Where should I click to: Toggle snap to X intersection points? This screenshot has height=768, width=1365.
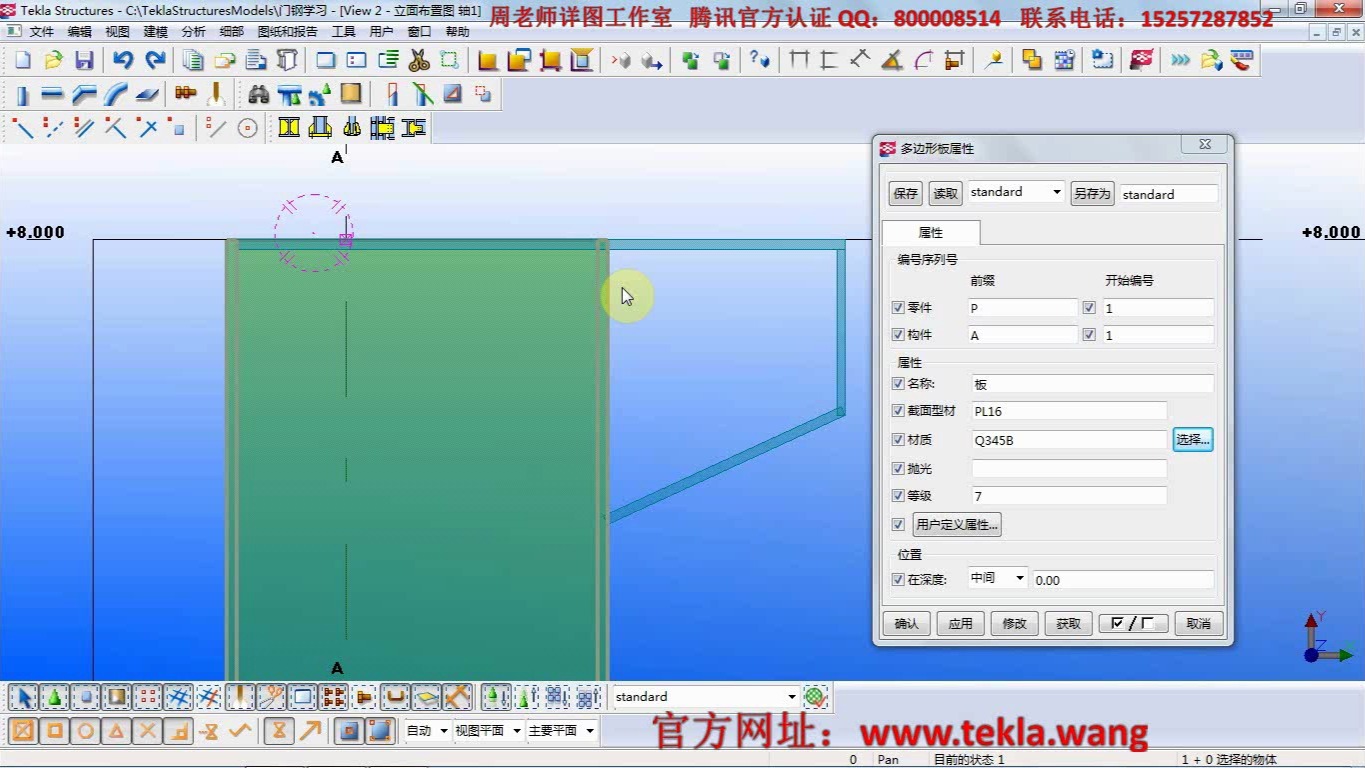(x=148, y=731)
